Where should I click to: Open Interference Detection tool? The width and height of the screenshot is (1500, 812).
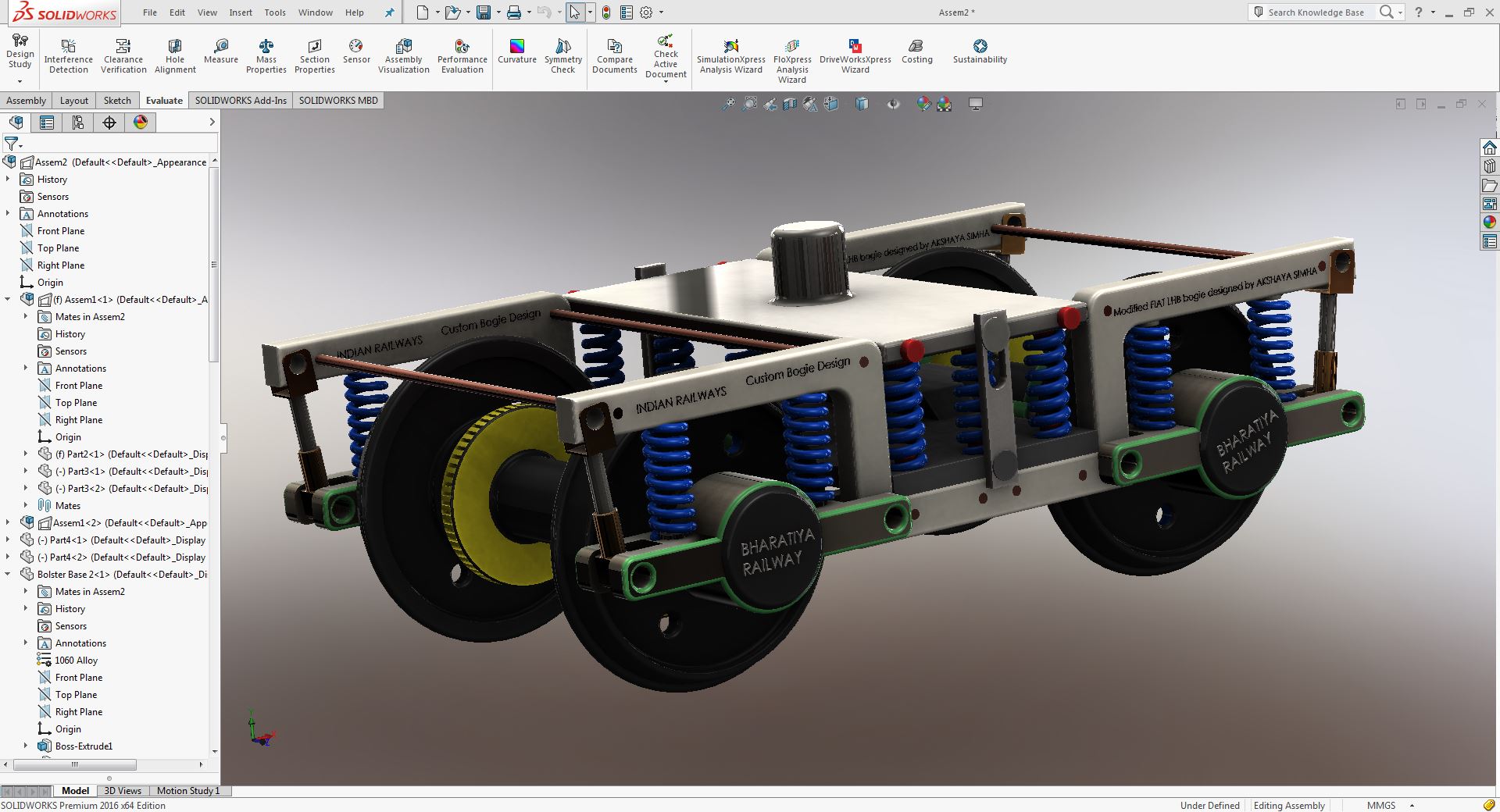(x=68, y=56)
